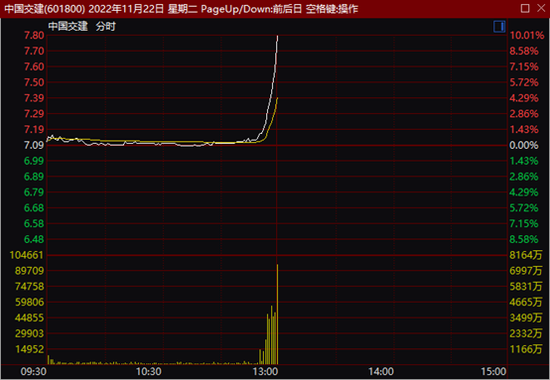This screenshot has width=550, height=380.
Task: Select the 6.89 price axis label
Action: (34, 176)
